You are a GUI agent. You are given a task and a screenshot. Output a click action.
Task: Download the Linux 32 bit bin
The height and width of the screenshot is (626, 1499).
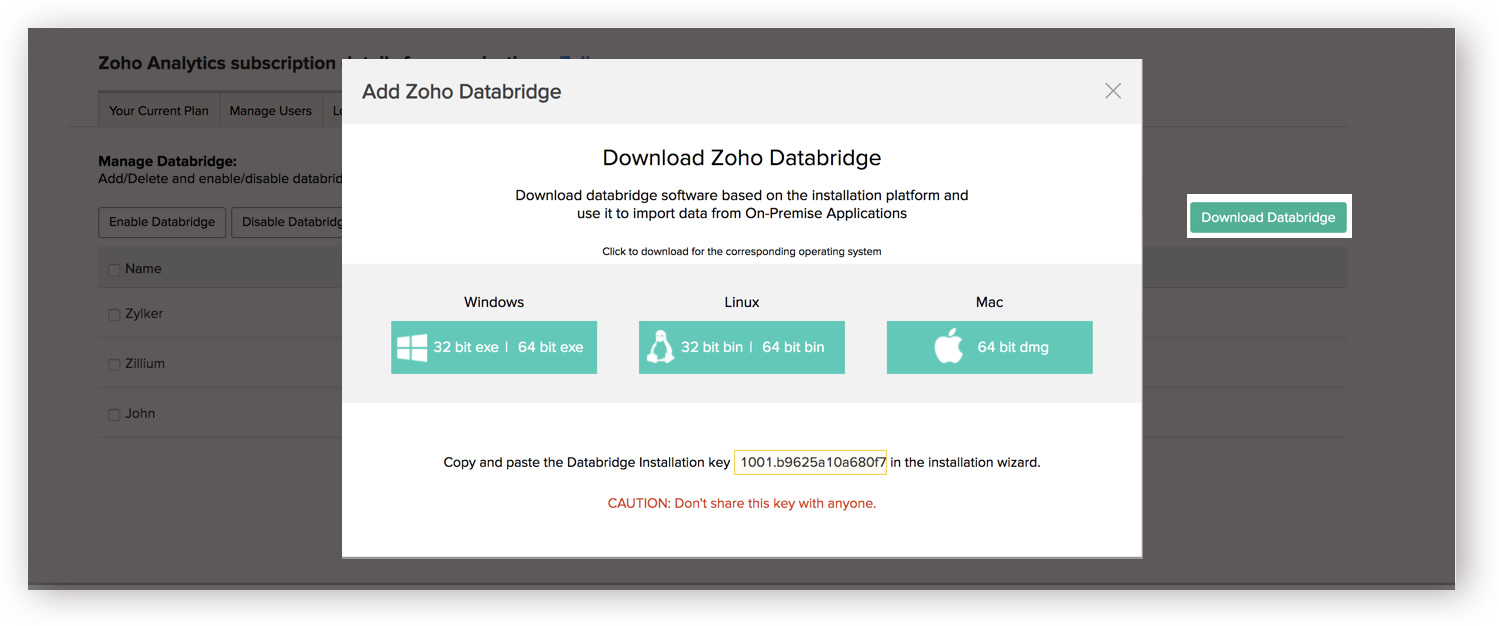(x=712, y=347)
